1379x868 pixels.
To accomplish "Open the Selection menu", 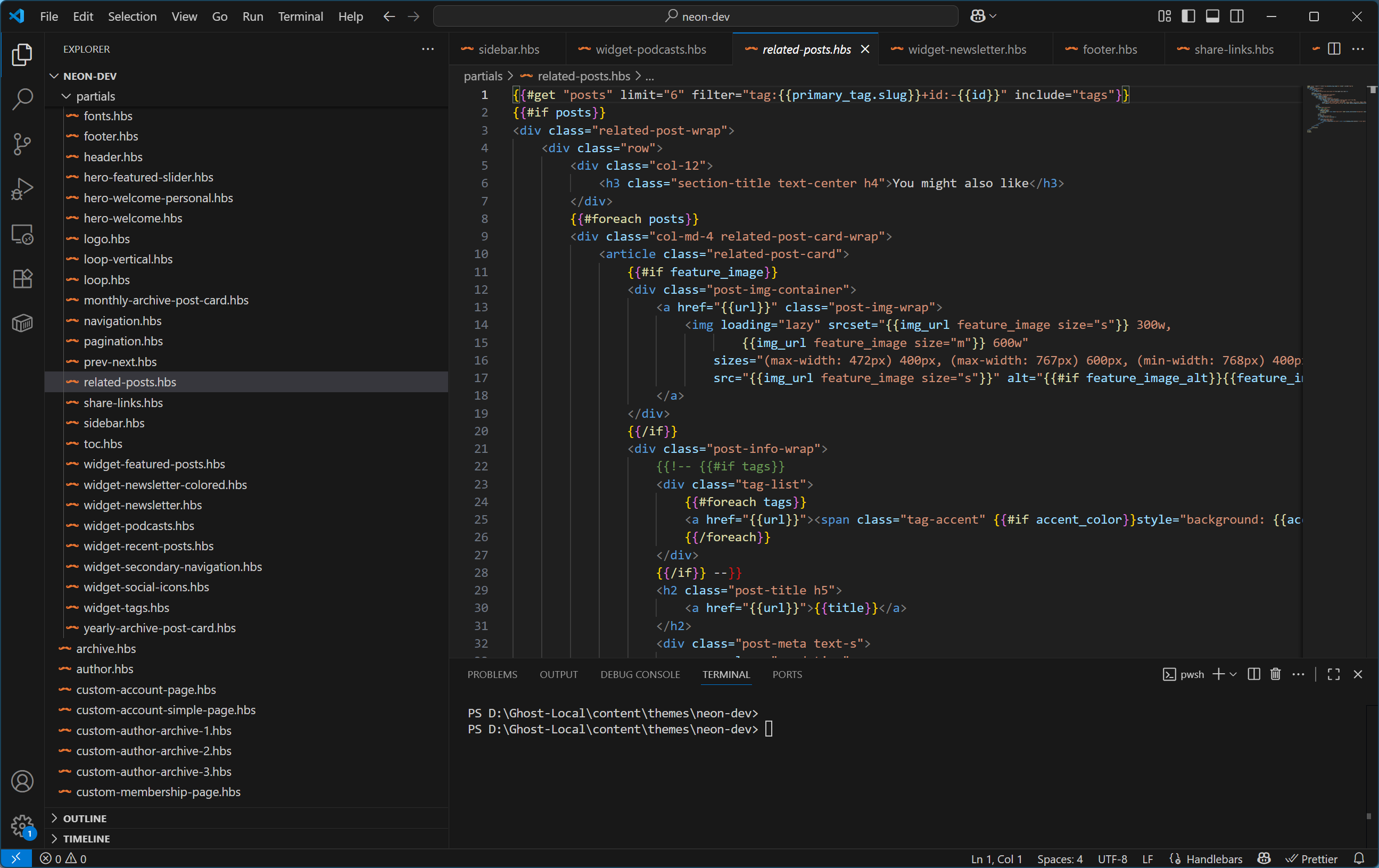I will coord(133,16).
